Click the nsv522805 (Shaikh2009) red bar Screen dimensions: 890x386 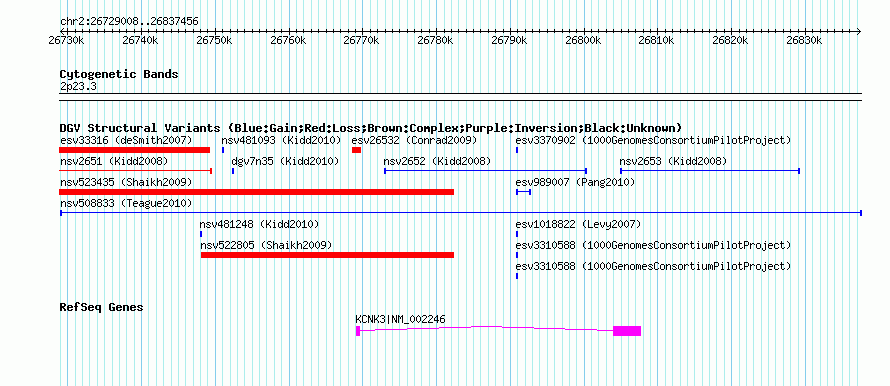point(328,255)
